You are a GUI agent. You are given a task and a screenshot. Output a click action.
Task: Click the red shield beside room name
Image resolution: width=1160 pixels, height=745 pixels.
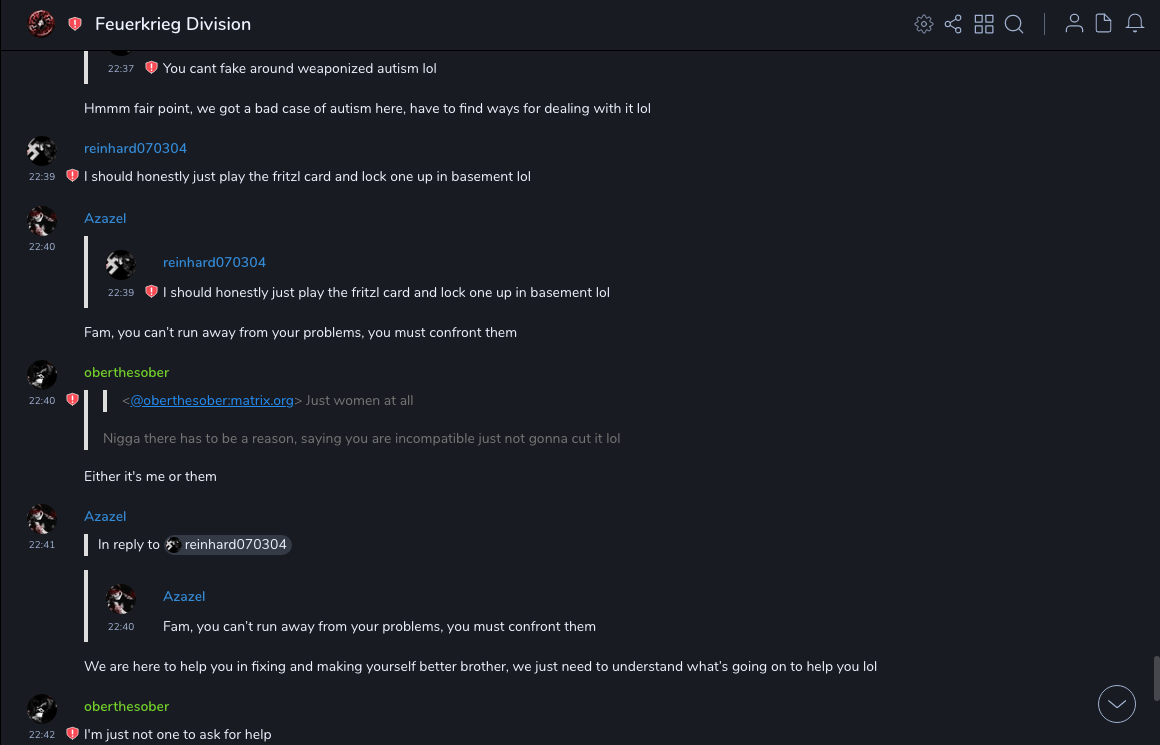coord(75,24)
